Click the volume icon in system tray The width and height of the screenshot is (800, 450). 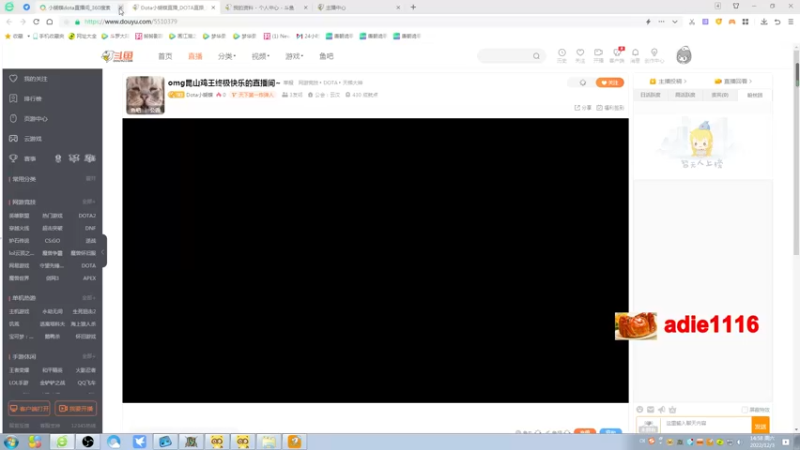point(739,442)
